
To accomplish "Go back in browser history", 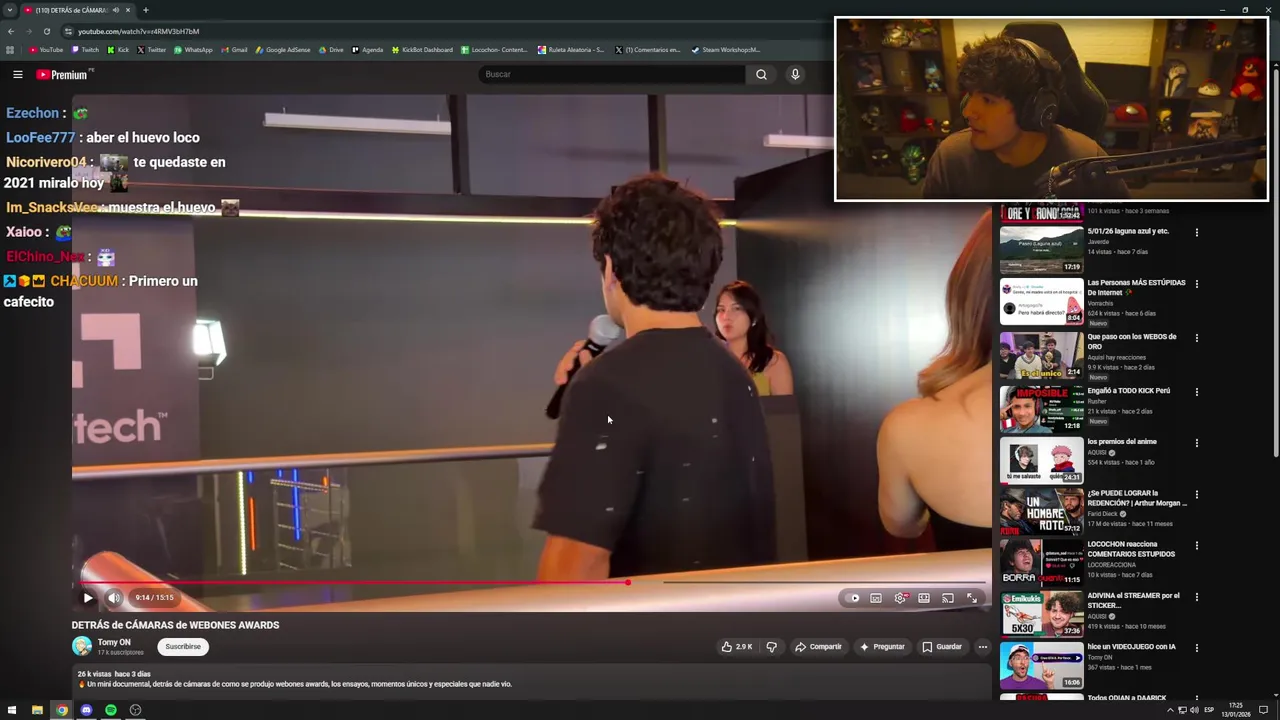I will click(x=11, y=31).
